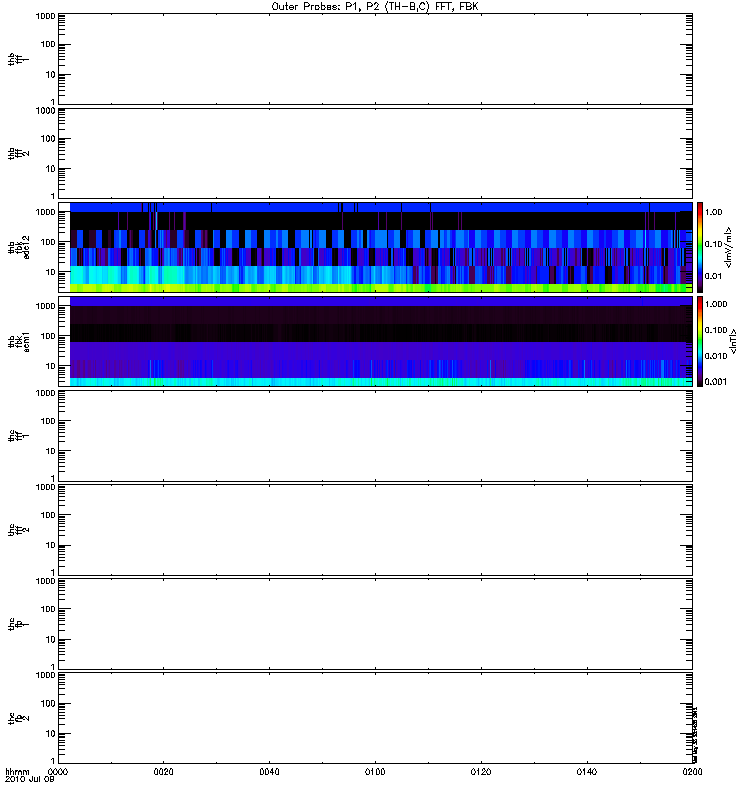Click the edc12 electric field color bar
This screenshot has height=800, width=750.
point(700,247)
